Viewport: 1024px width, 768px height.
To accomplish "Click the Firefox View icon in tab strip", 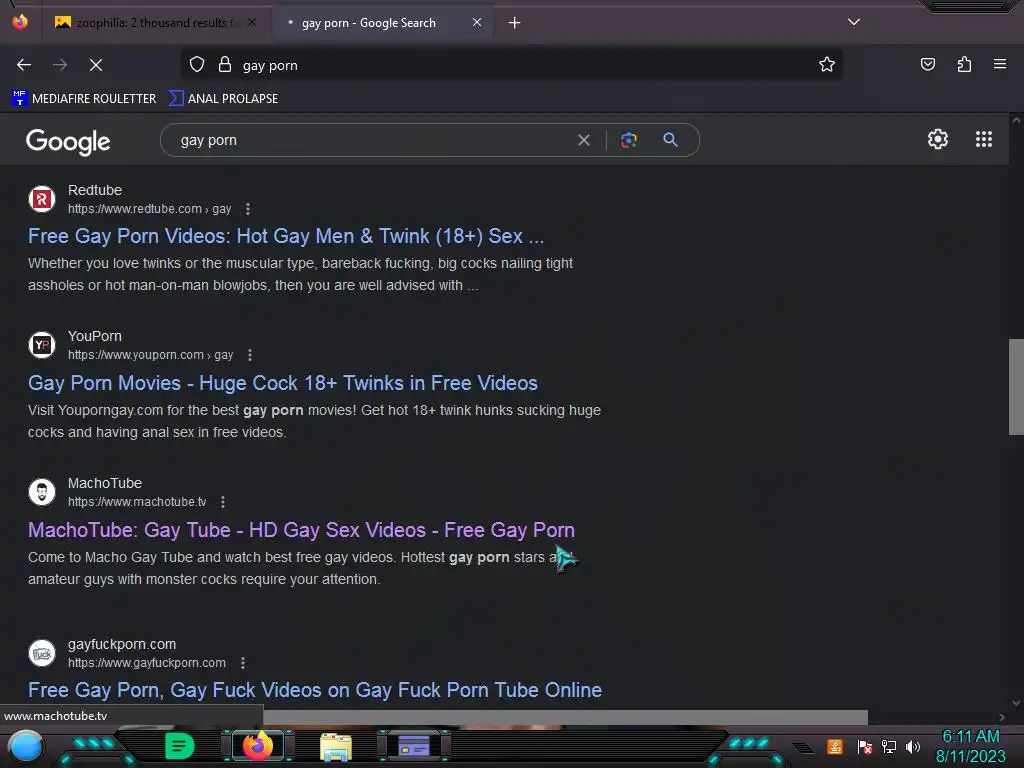I will (20, 22).
